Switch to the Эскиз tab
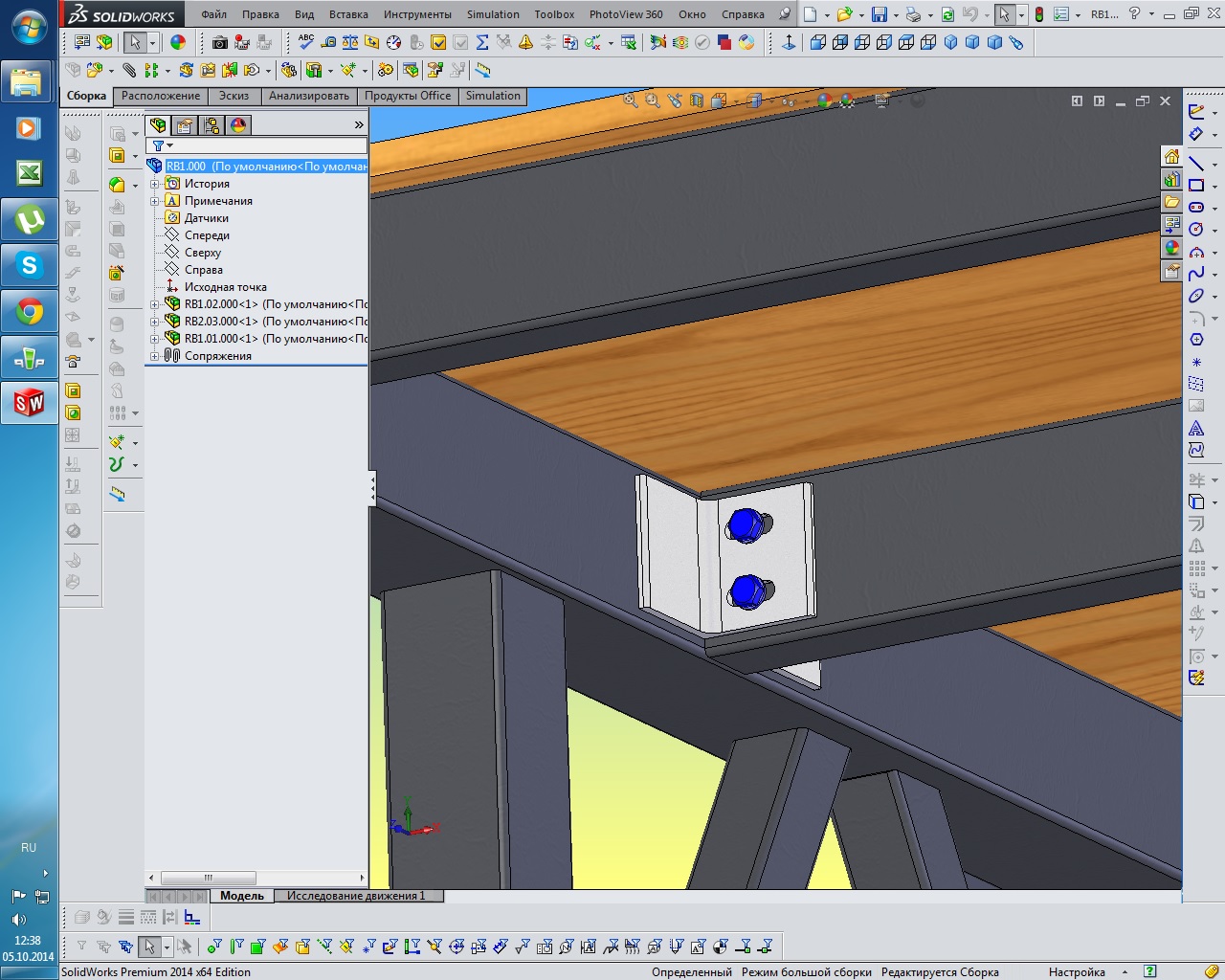Viewport: 1225px width, 980px height. 234,96
